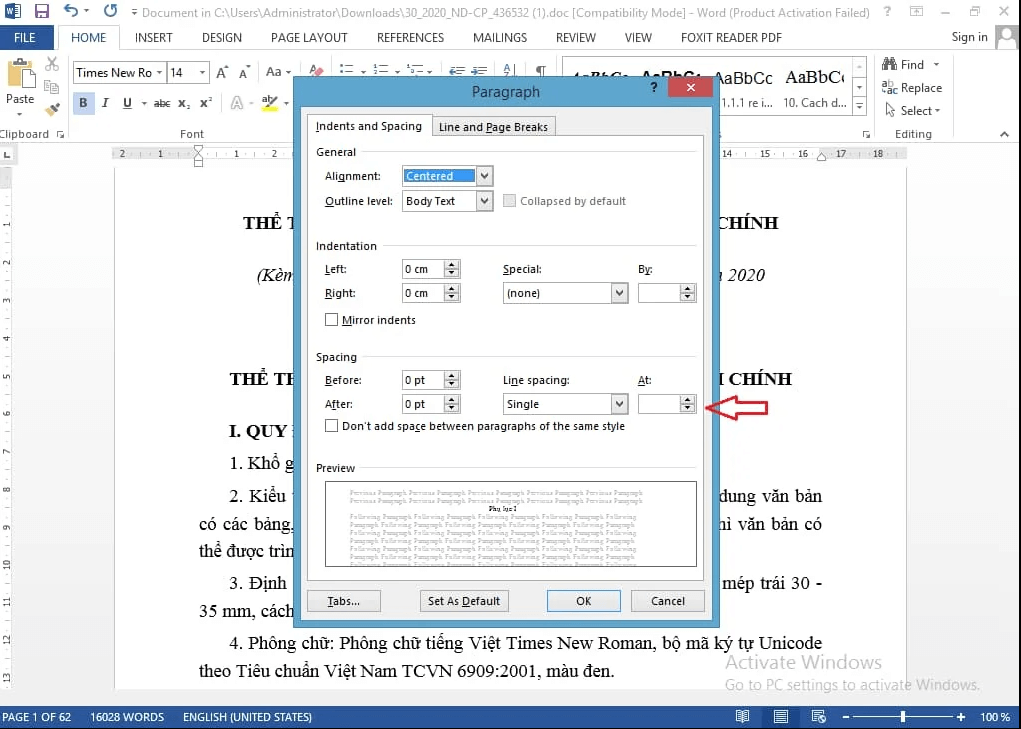Click the Subscript icon
This screenshot has height=729, width=1021.
(184, 102)
